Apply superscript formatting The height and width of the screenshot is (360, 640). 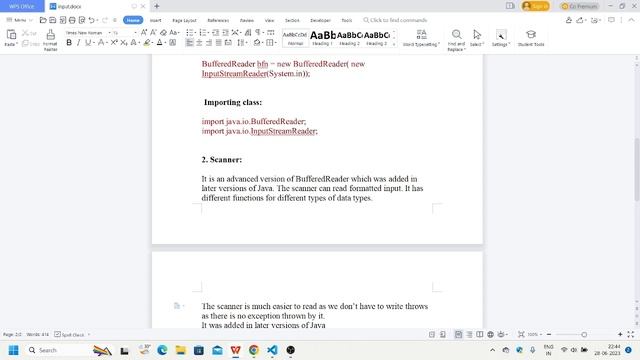pyautogui.click(x=114, y=42)
